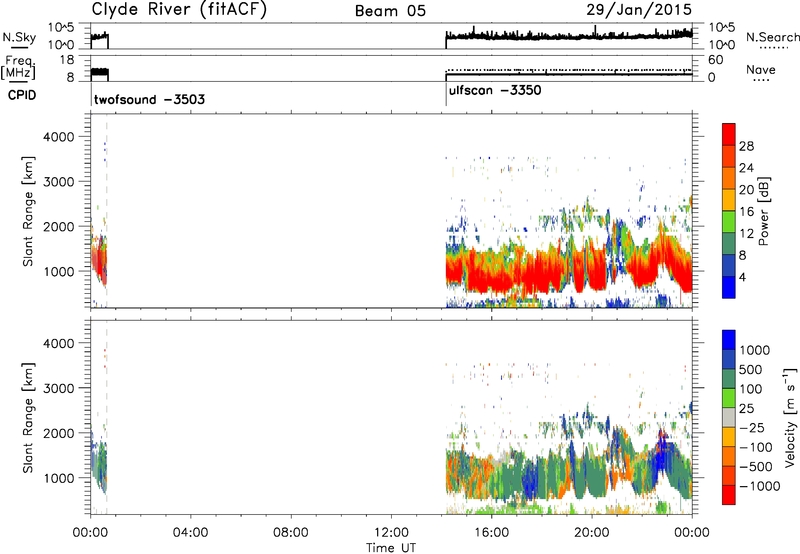
Task: Pick the yellow -100 to -25 Velocity segment
Action: [x=729, y=437]
